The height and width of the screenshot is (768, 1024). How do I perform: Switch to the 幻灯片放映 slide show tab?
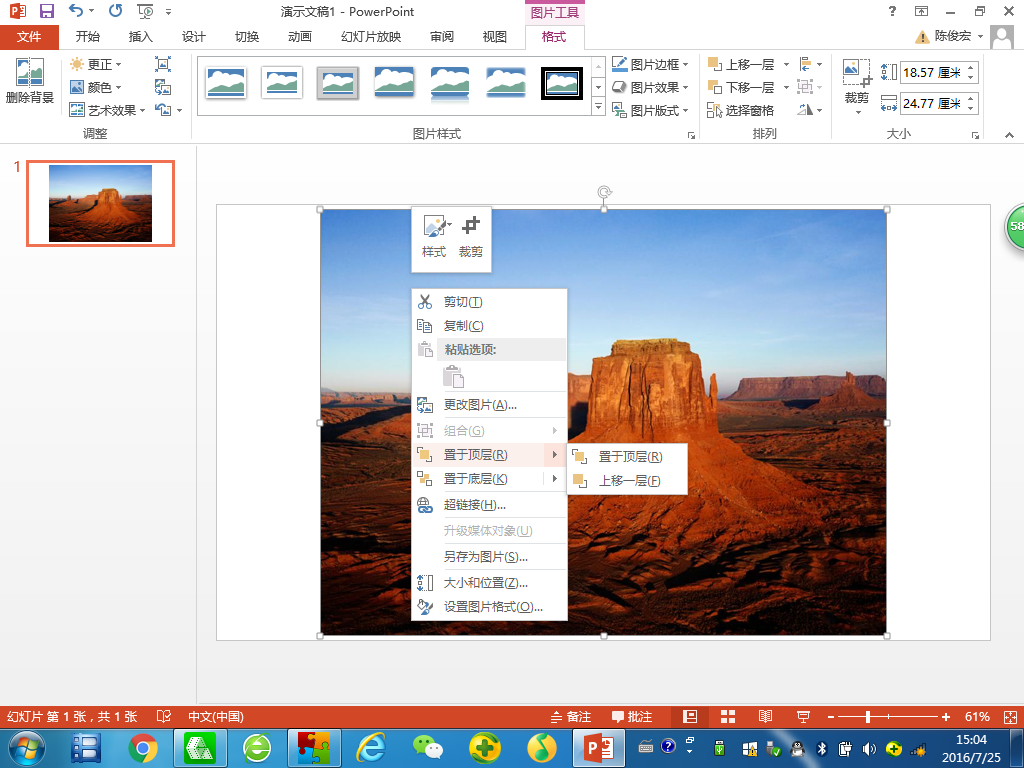(x=371, y=37)
